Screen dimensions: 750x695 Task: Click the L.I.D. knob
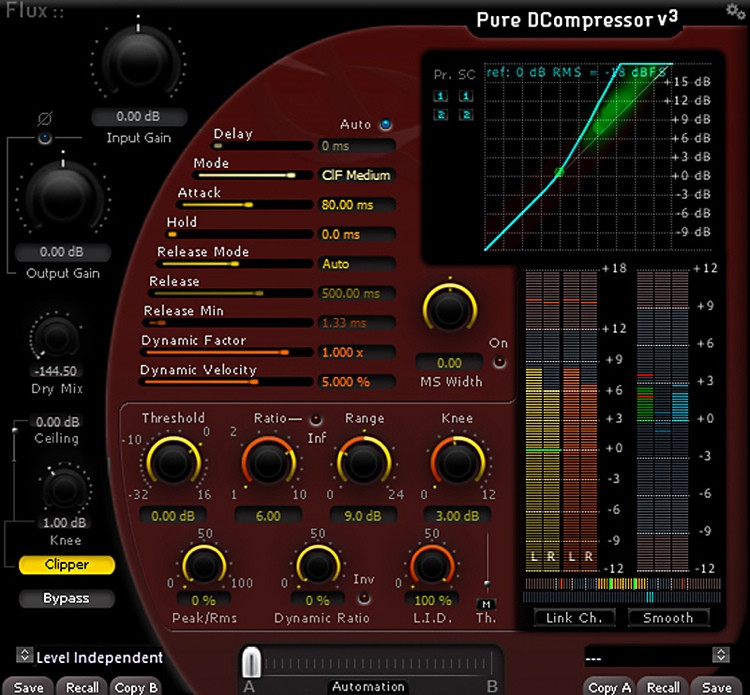coord(432,566)
